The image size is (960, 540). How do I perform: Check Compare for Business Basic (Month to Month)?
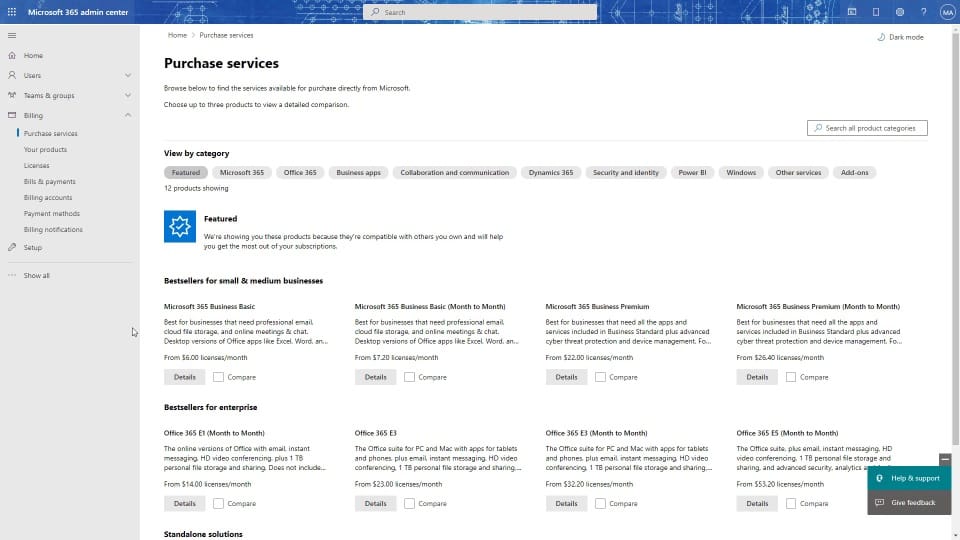pos(409,377)
